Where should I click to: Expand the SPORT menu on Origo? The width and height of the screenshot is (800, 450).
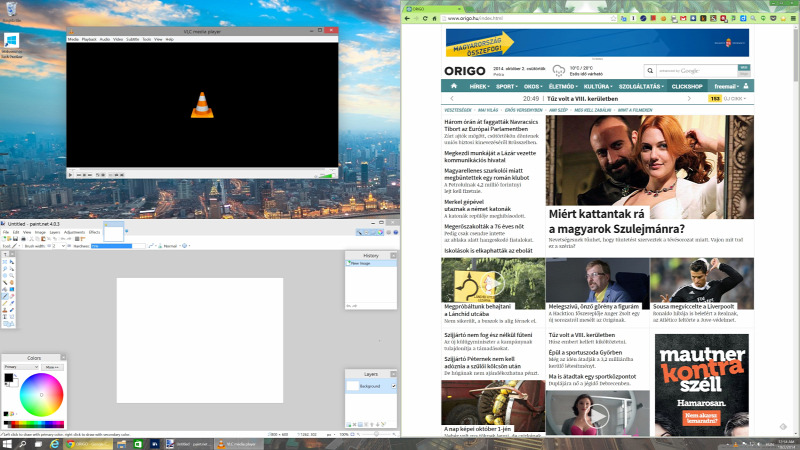[x=506, y=86]
